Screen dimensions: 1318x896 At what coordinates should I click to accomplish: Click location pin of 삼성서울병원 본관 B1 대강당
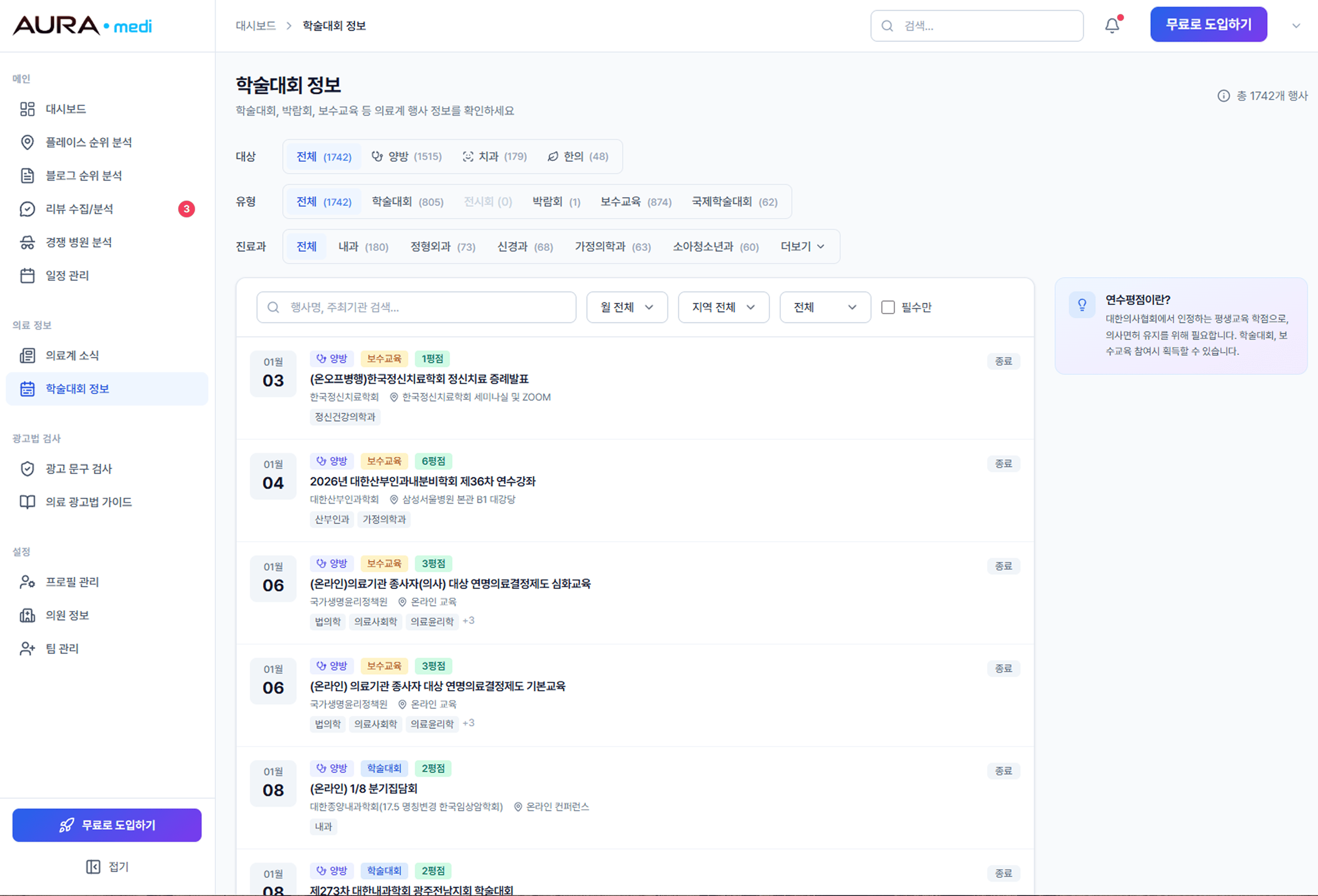coord(394,499)
